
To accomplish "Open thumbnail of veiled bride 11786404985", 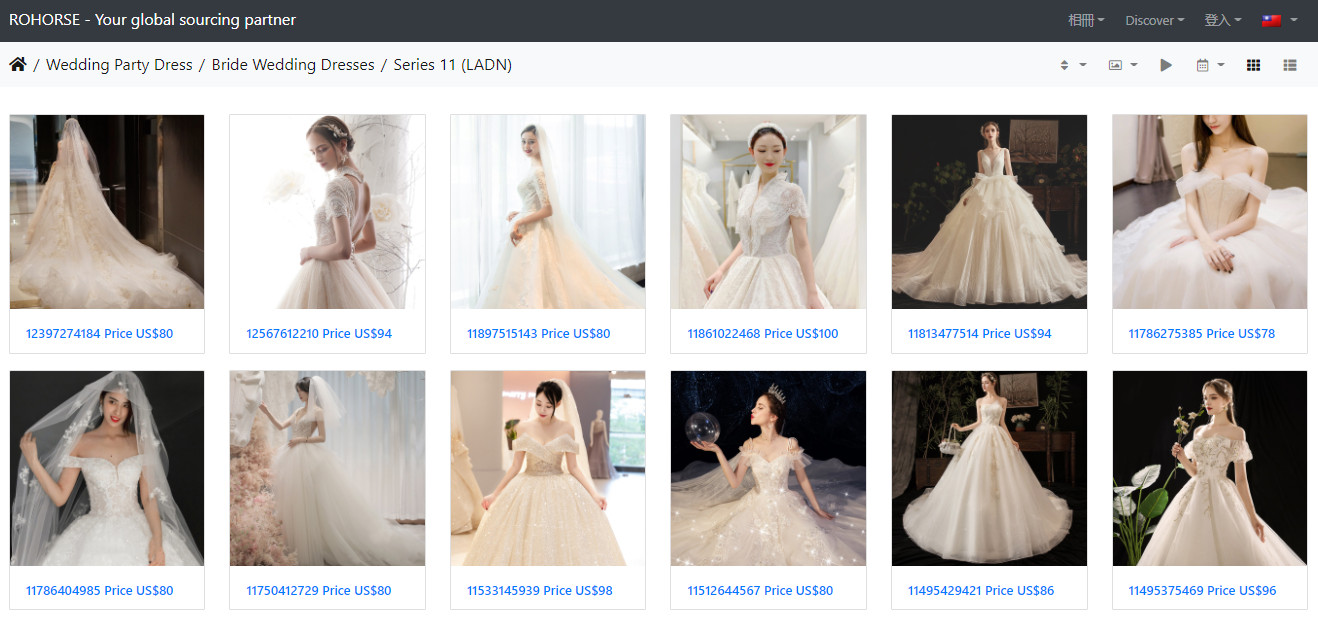I will click(x=107, y=468).
